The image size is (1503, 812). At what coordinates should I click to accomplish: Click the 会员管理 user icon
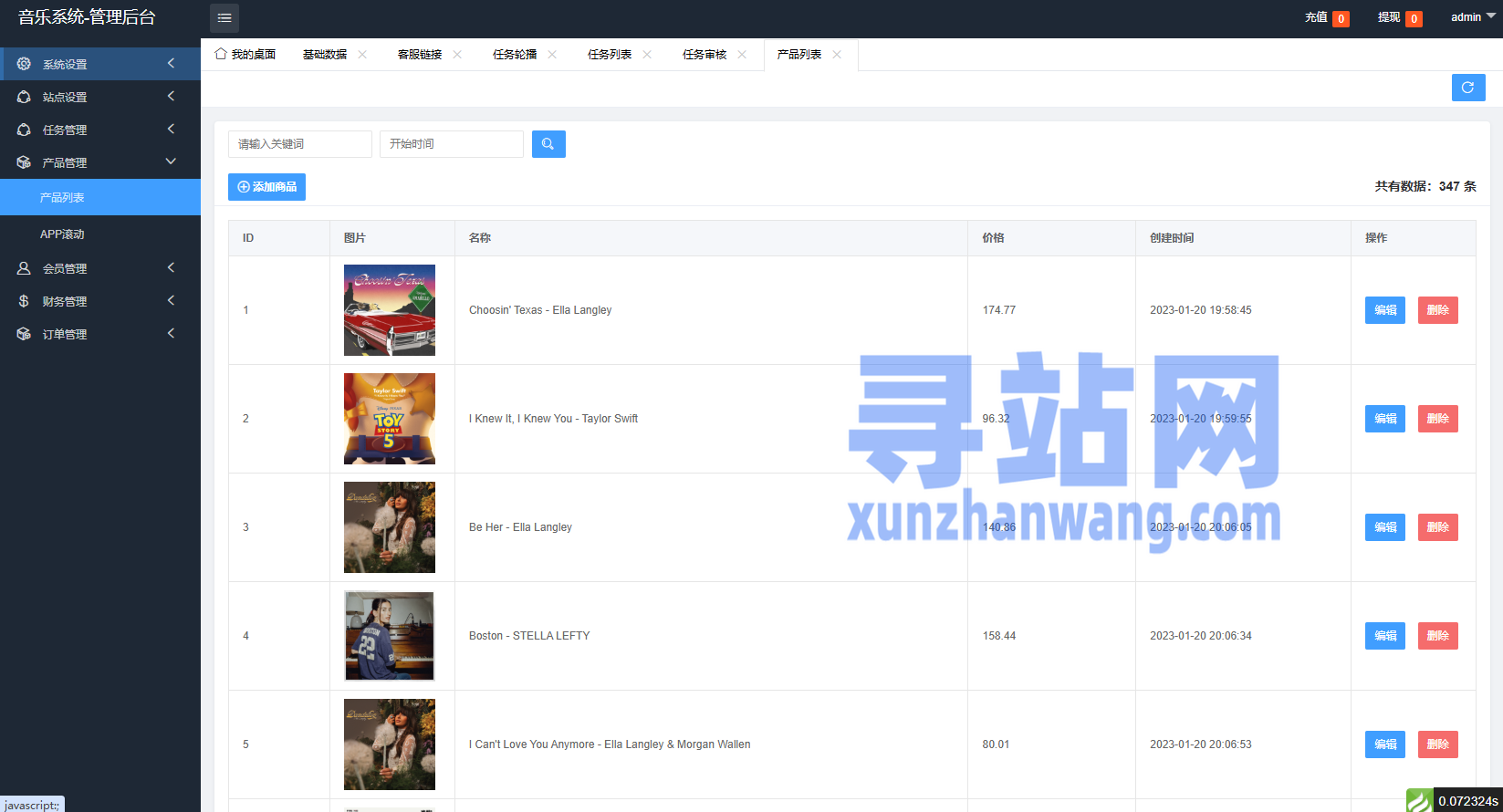click(24, 268)
